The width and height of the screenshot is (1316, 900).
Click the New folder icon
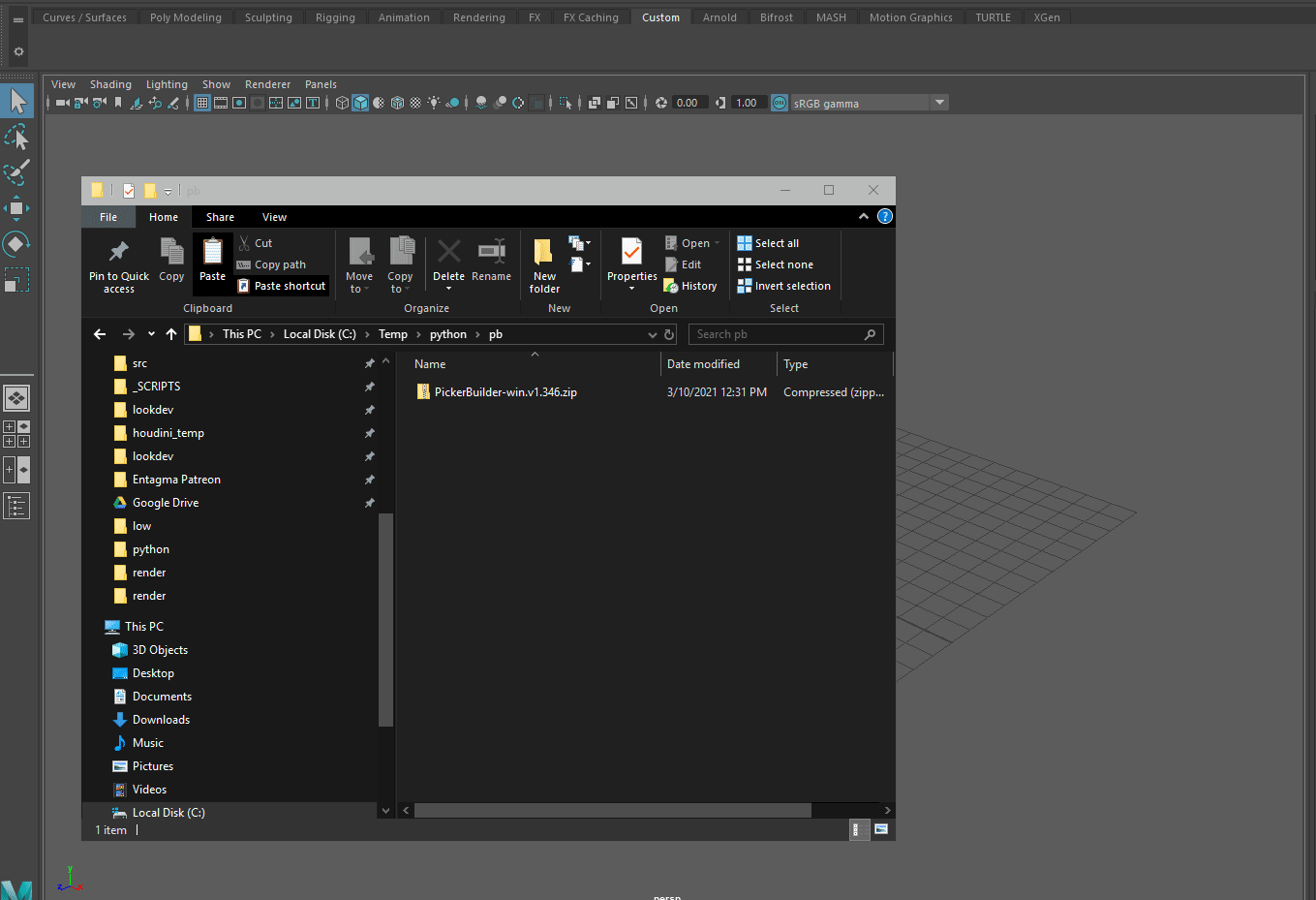pos(544,254)
